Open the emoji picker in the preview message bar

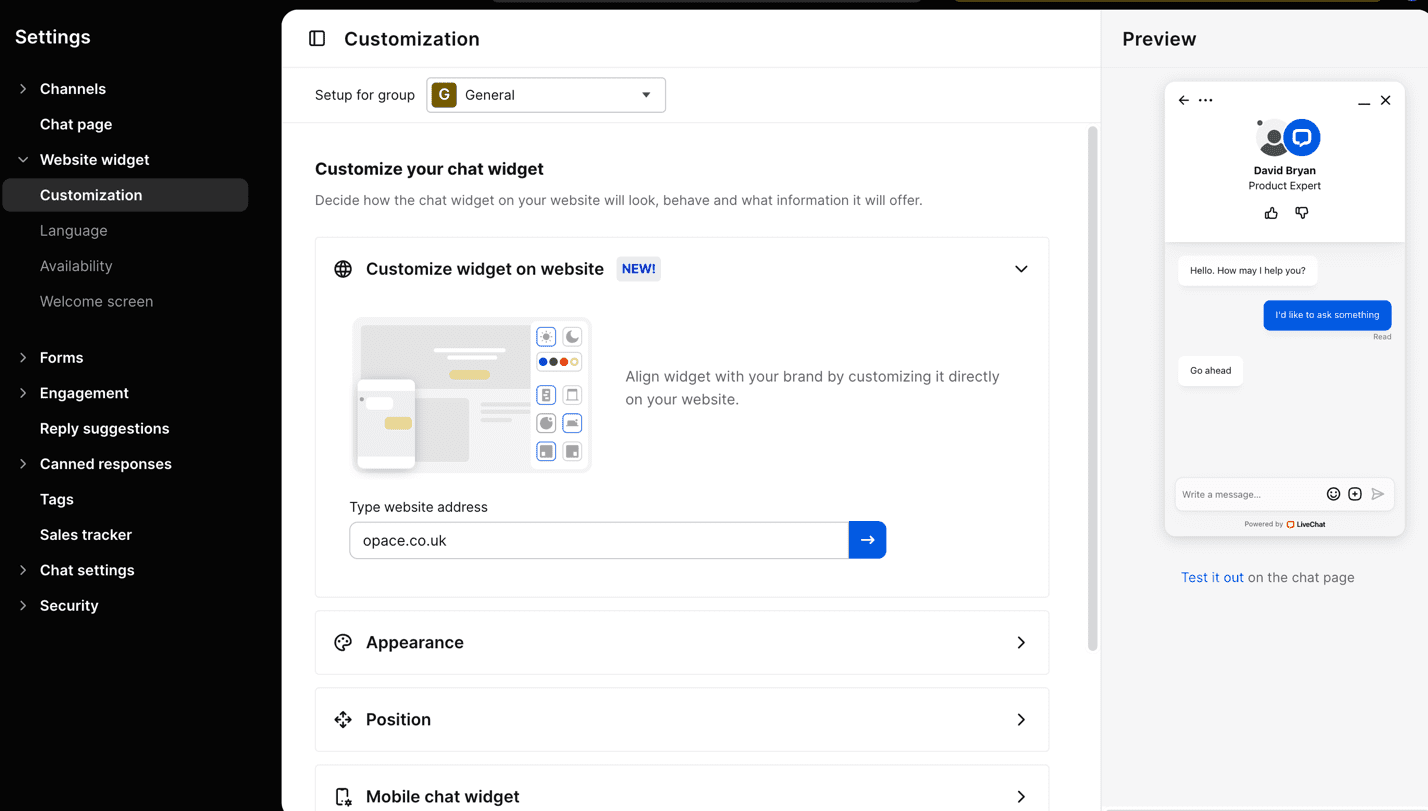1333,493
